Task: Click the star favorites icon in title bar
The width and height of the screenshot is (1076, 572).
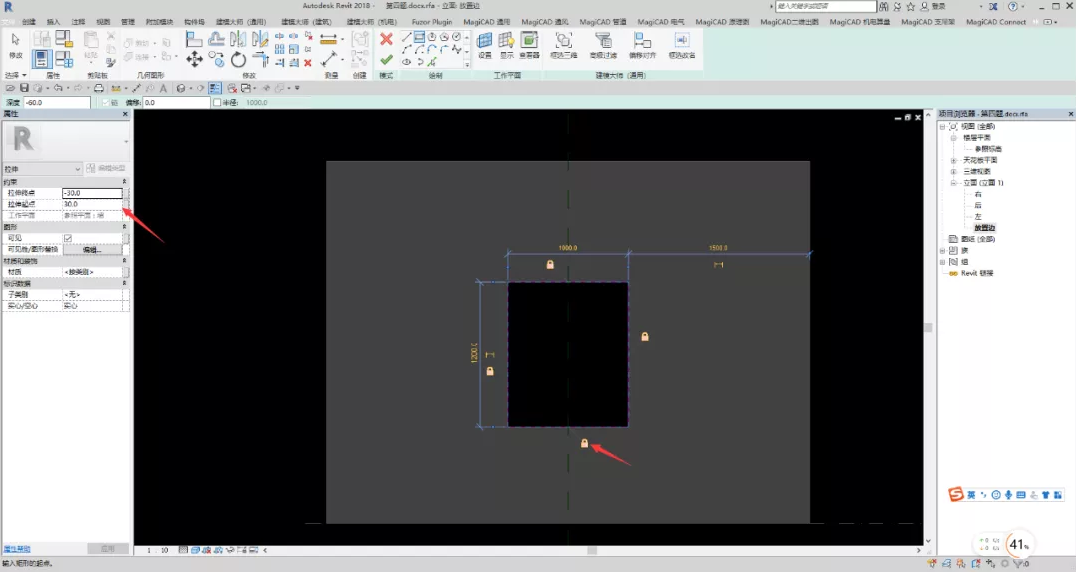Action: [x=911, y=6]
